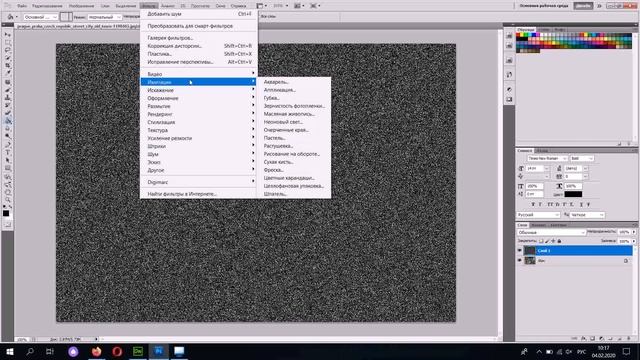Select the Crop tool
Image resolution: width=640 pixels, height=360 pixels.
pyautogui.click(x=7, y=66)
